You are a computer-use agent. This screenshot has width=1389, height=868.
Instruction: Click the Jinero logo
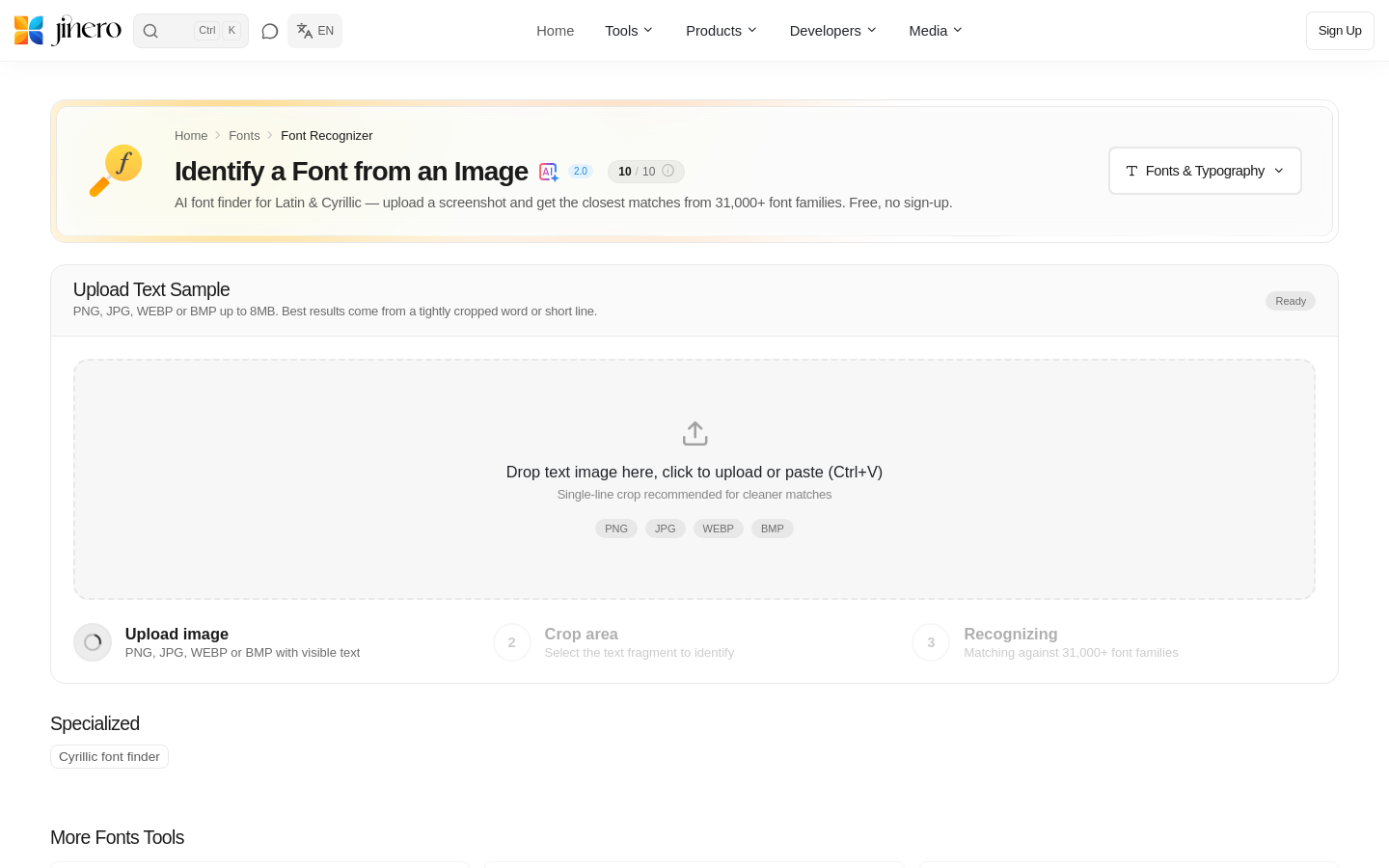(x=68, y=31)
